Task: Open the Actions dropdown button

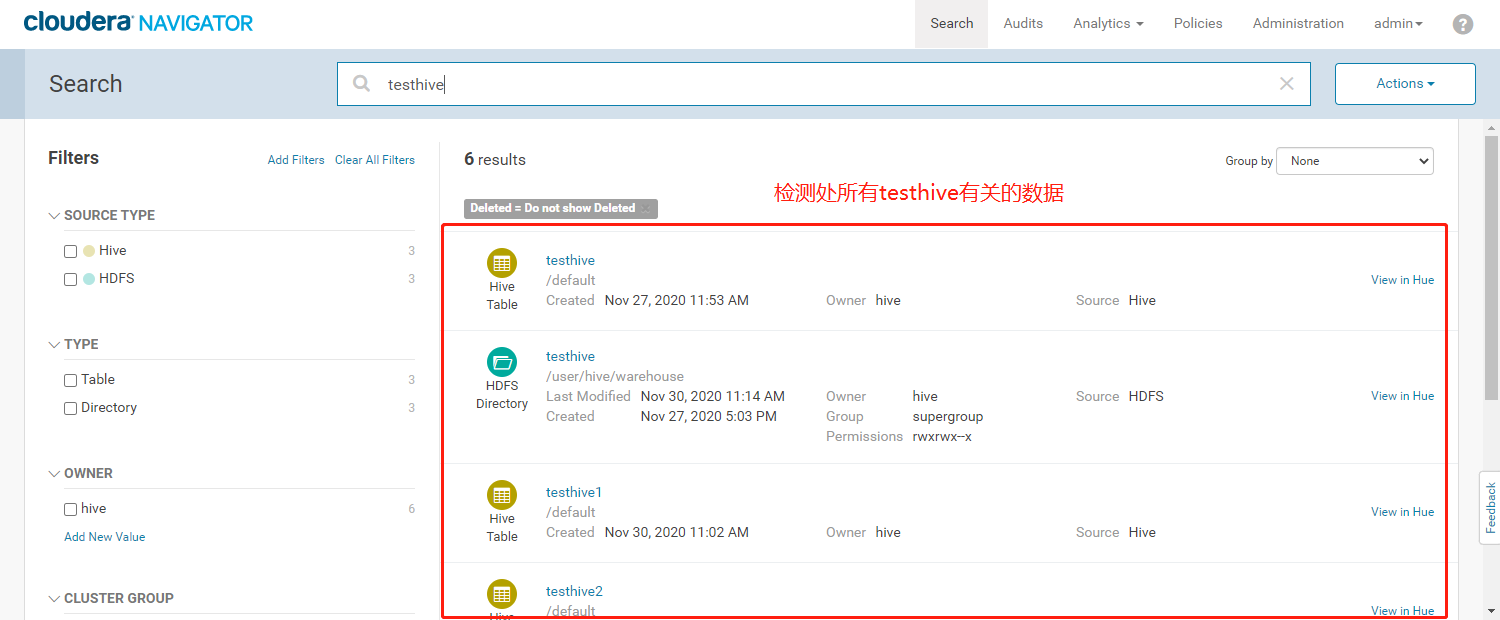Action: [x=1405, y=84]
